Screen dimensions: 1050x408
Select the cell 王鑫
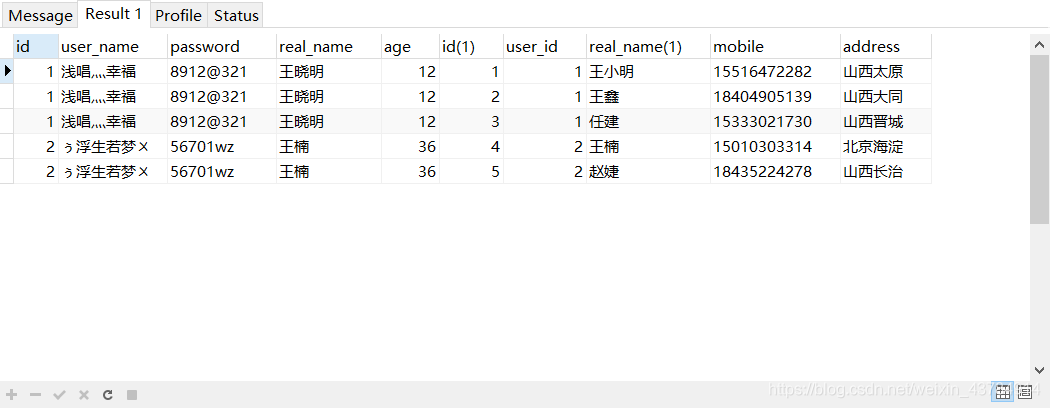click(x=648, y=96)
